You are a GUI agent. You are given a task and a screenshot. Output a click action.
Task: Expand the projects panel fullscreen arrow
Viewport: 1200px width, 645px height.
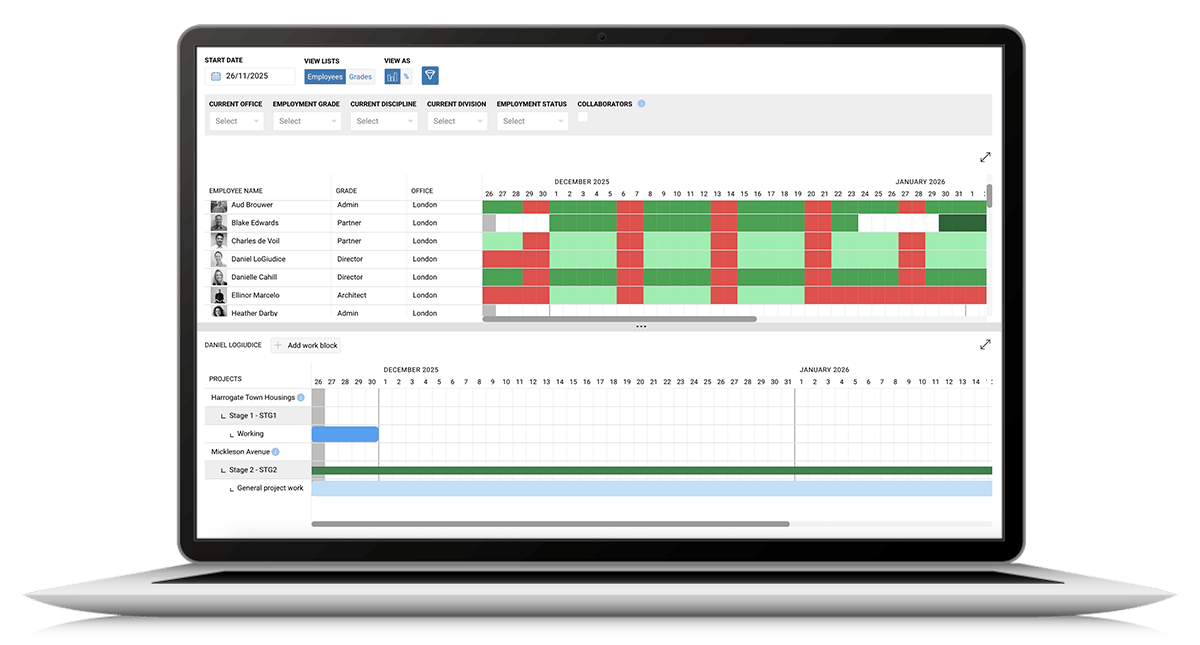985,344
